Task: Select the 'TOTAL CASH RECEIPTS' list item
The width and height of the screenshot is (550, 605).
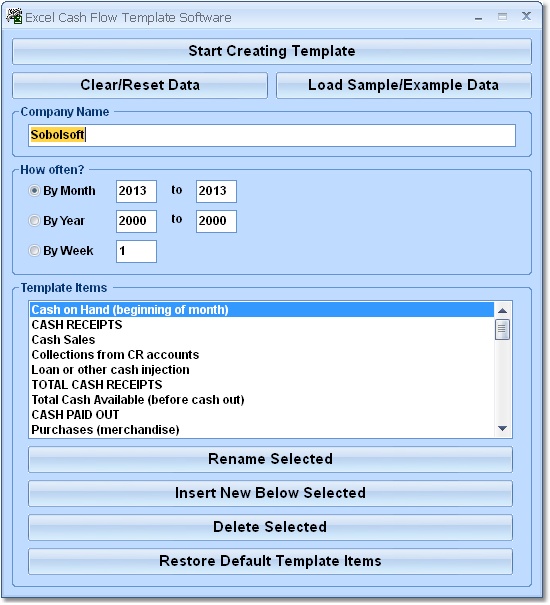Action: [262, 385]
